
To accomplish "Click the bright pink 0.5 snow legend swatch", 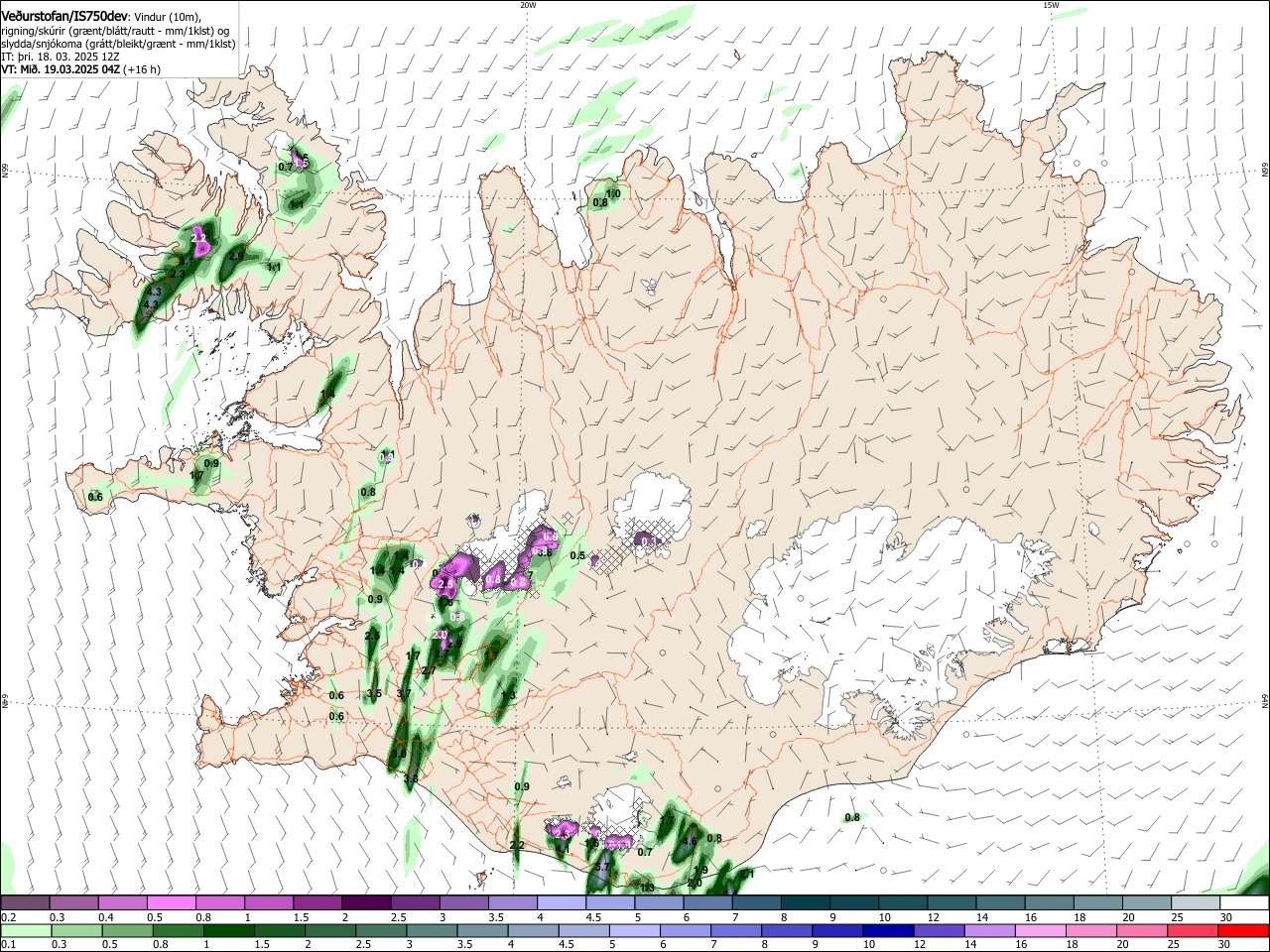I will (171, 903).
